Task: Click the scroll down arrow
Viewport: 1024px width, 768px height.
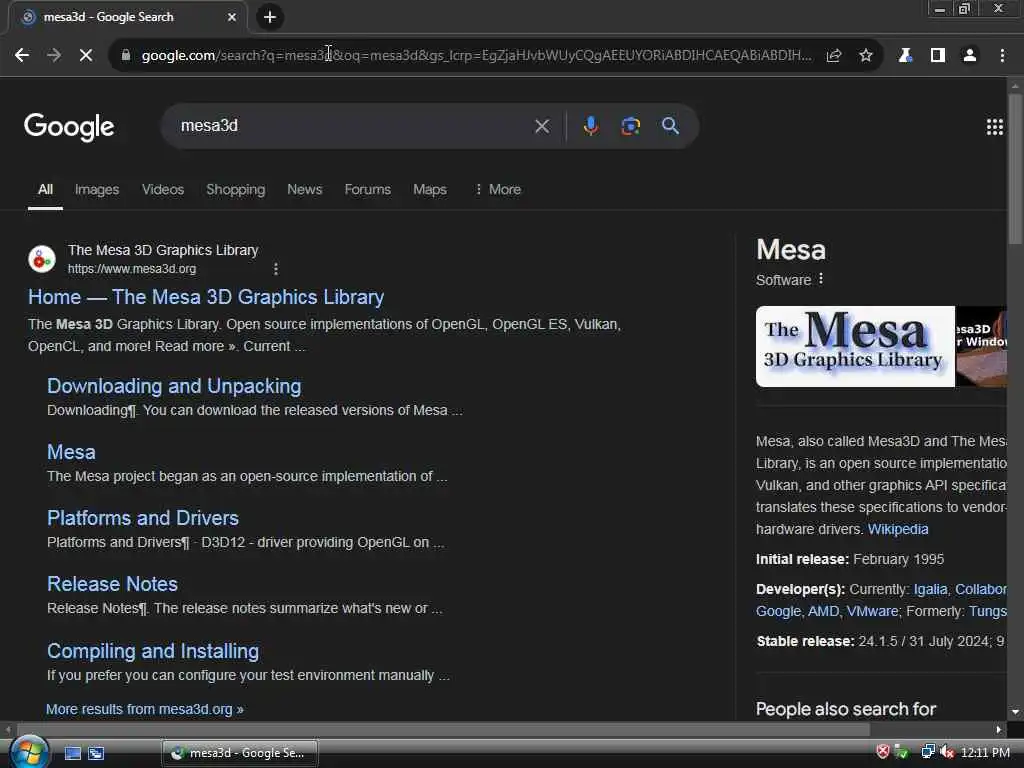Action: 1015,712
